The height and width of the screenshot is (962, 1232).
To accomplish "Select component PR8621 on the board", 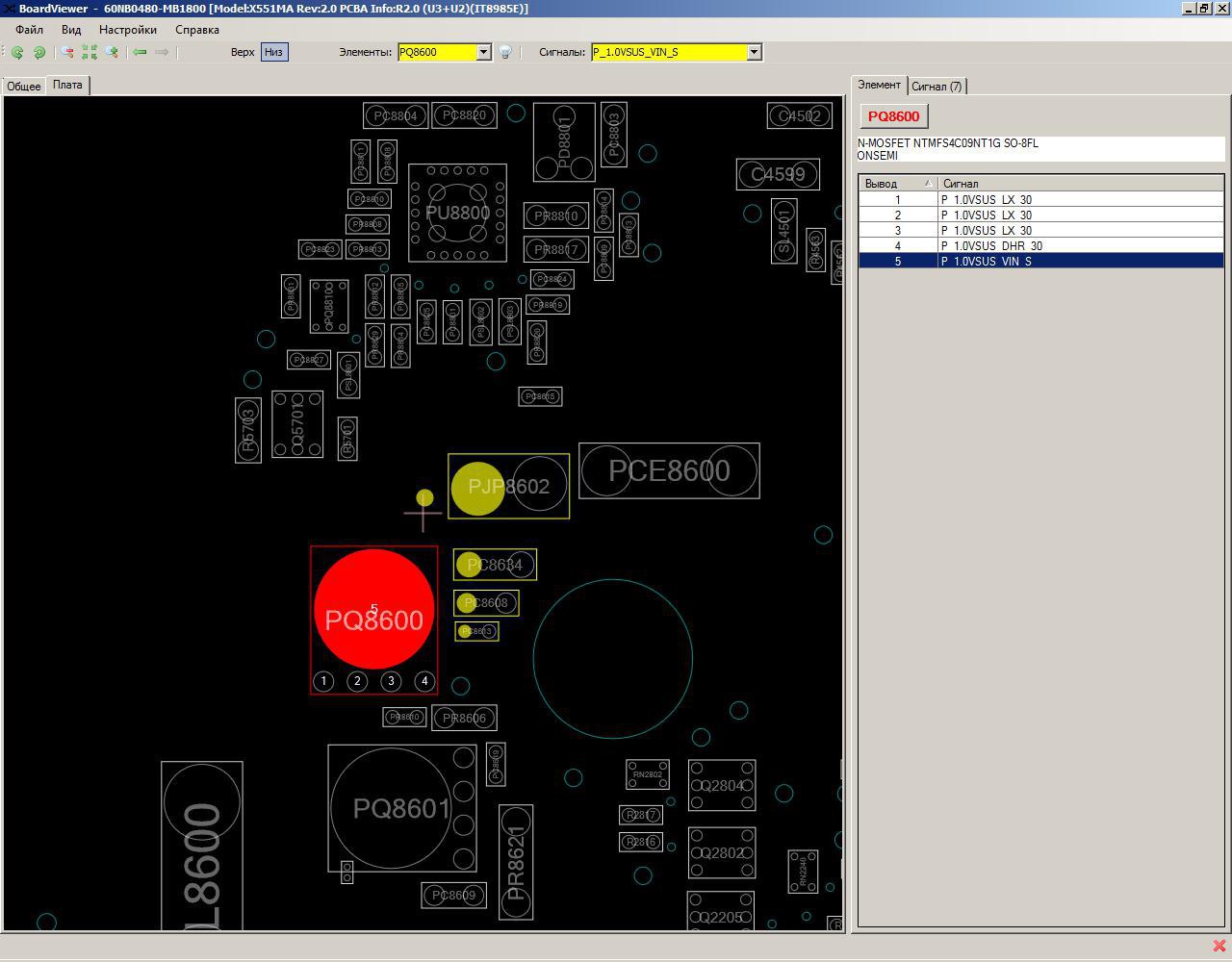I will pos(516,862).
